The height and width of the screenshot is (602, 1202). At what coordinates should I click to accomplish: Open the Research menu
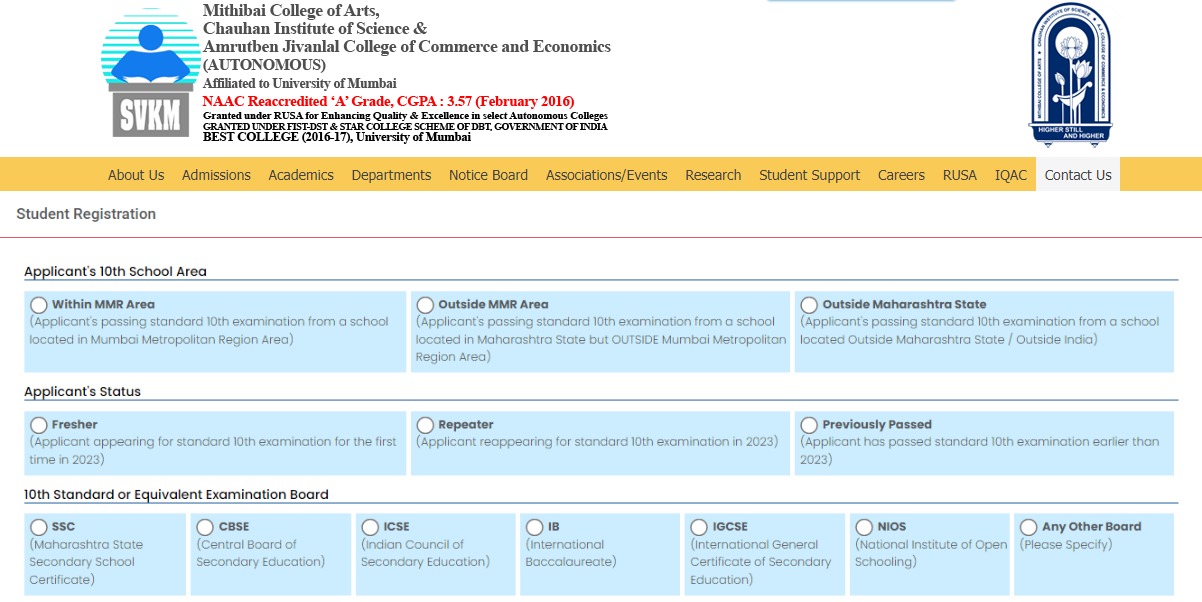pos(713,175)
